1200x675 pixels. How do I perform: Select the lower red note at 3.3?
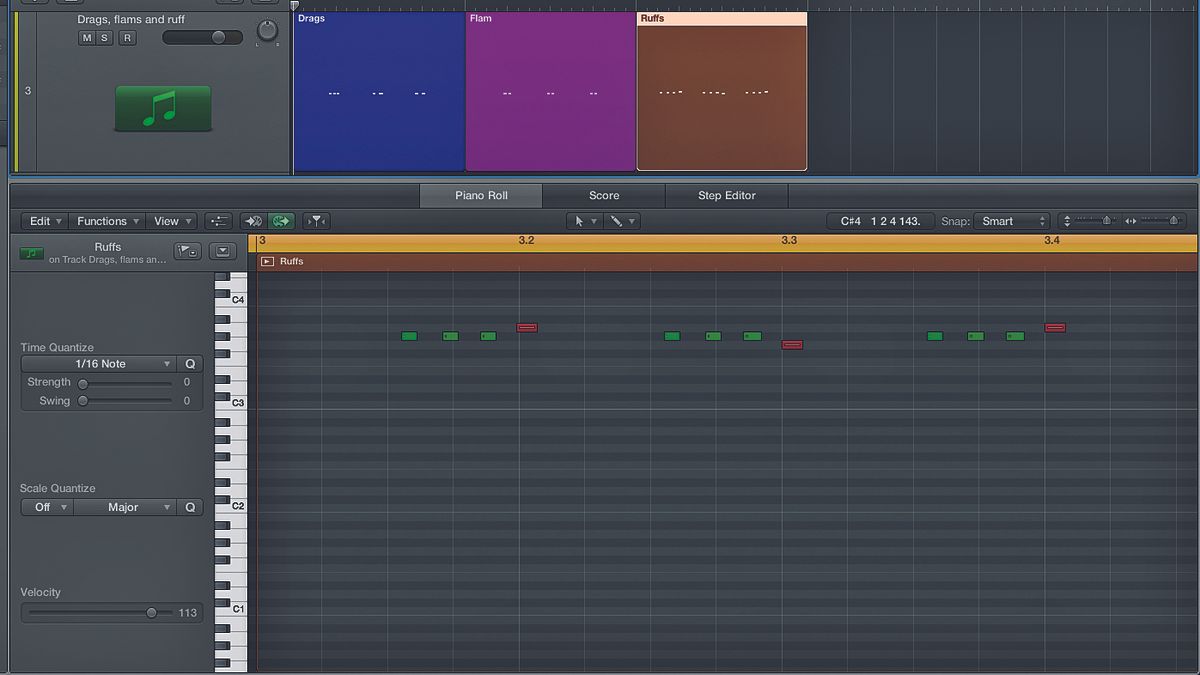tap(792, 345)
